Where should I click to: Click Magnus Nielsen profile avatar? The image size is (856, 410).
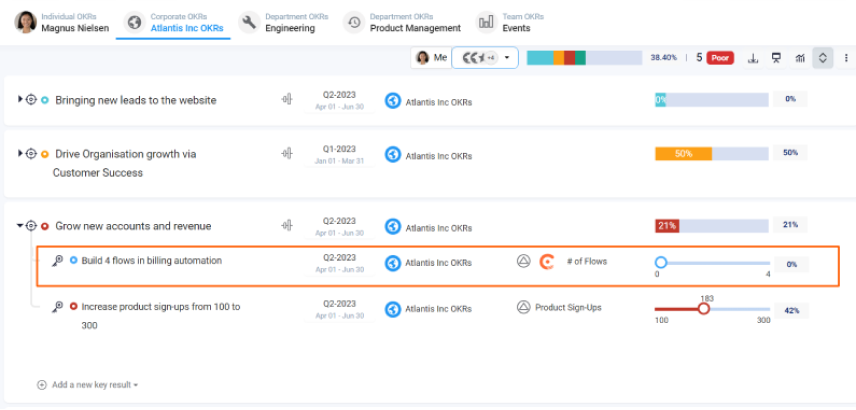[26, 22]
